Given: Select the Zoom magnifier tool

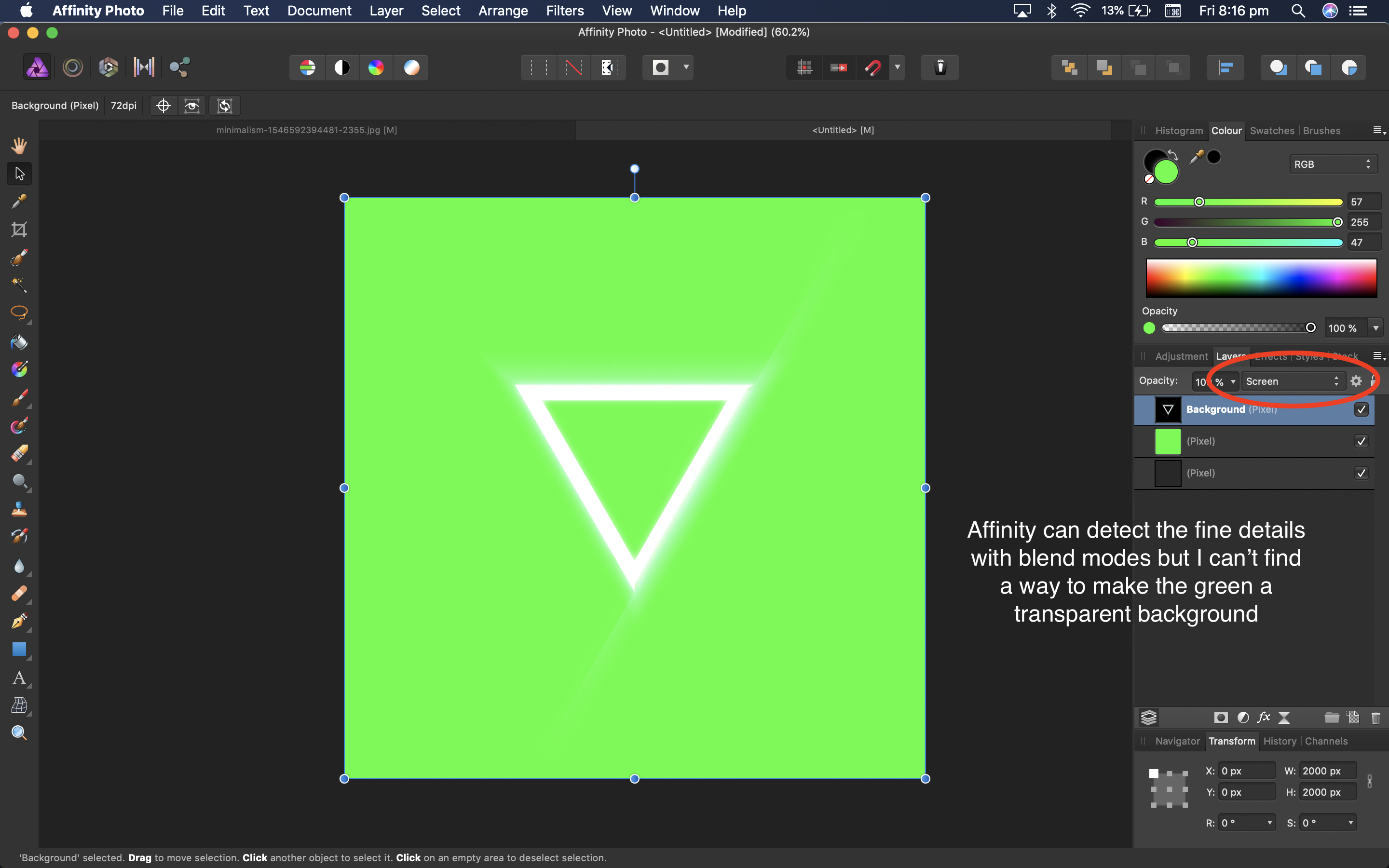Looking at the screenshot, I should coord(19,733).
